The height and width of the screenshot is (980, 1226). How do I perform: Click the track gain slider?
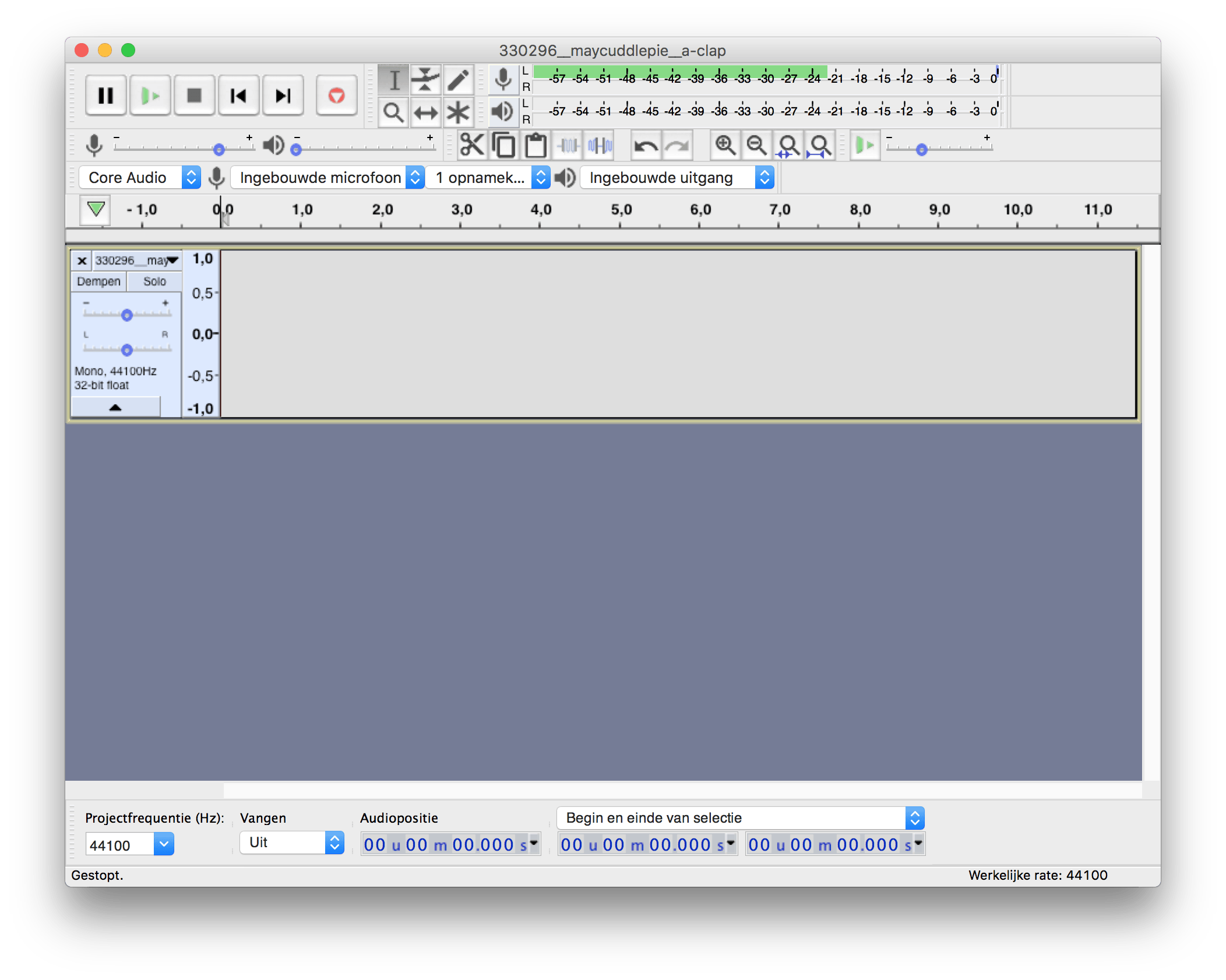click(x=127, y=315)
